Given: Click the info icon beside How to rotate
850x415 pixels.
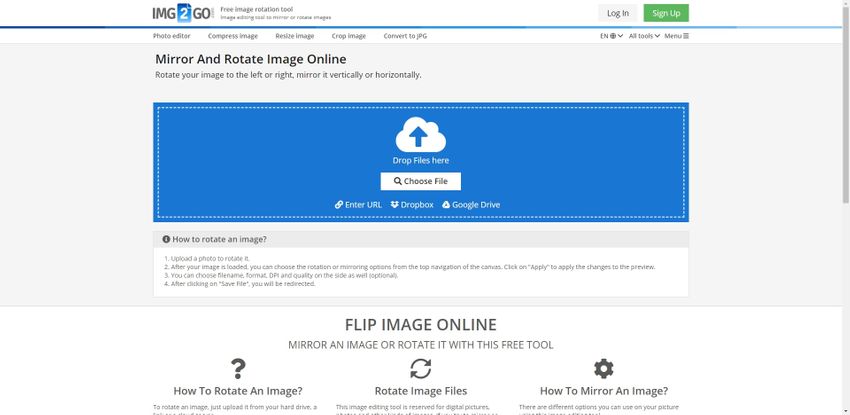Looking at the screenshot, I should (166, 240).
